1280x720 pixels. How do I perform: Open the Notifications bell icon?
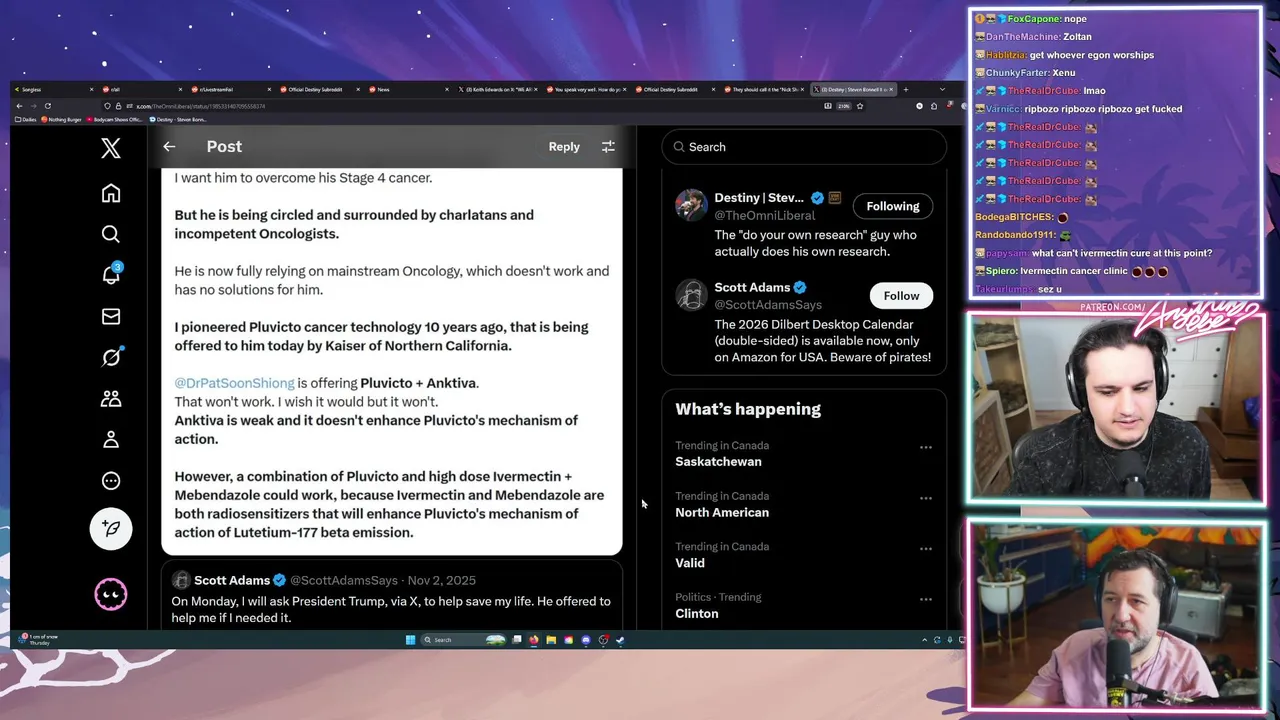(x=111, y=275)
